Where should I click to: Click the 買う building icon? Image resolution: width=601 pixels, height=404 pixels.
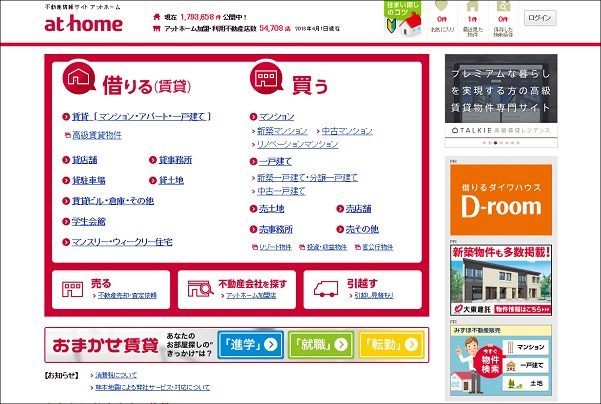click(x=266, y=78)
